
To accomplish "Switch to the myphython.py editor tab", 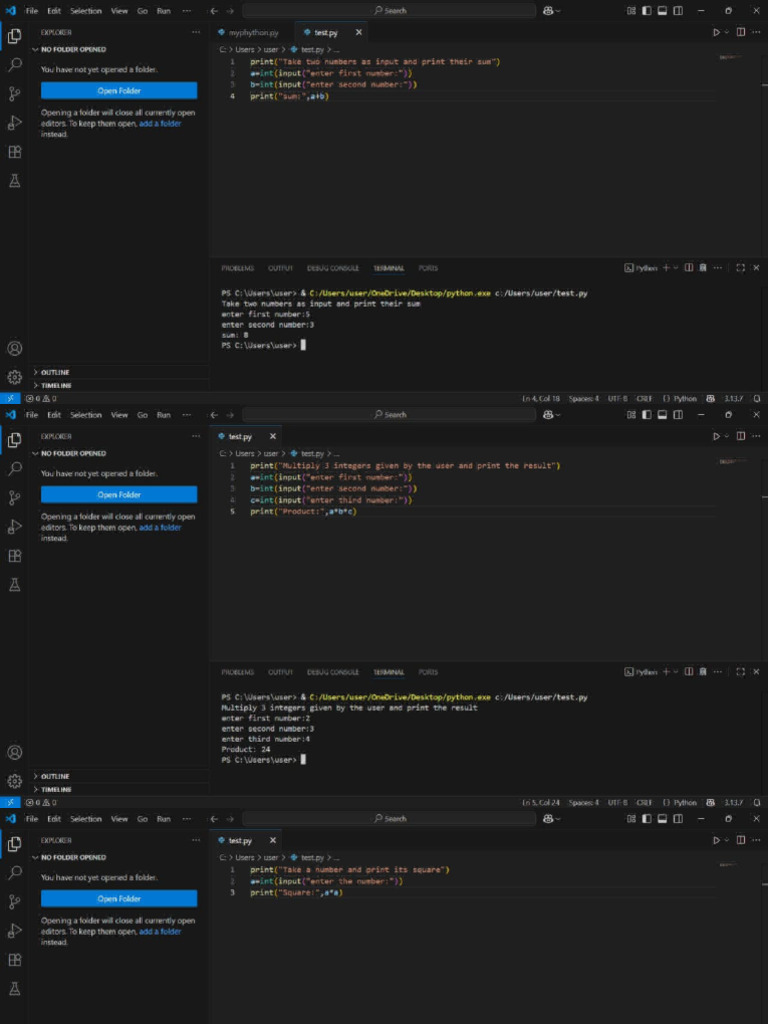I will (253, 33).
